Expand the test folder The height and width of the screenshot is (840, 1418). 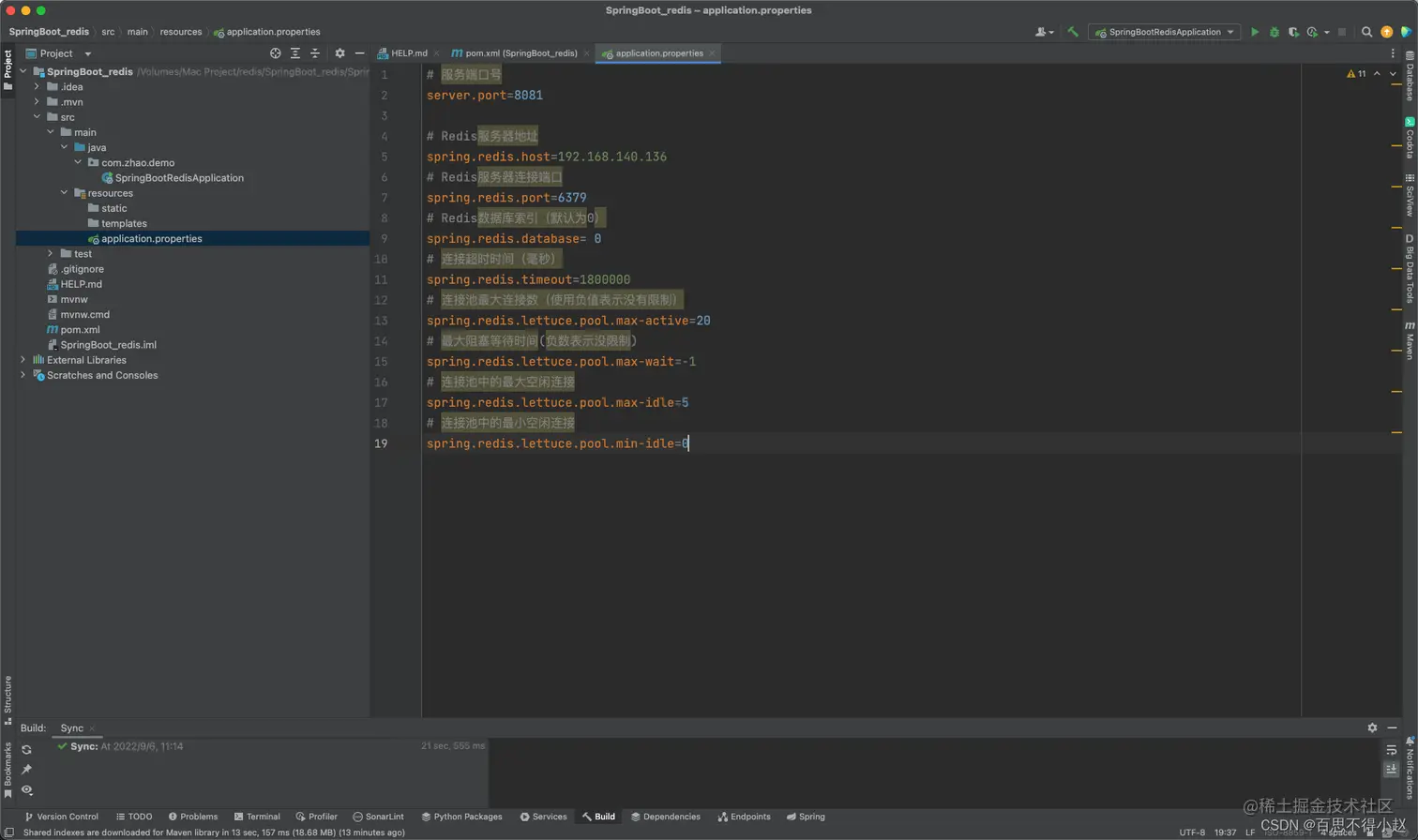click(x=51, y=253)
